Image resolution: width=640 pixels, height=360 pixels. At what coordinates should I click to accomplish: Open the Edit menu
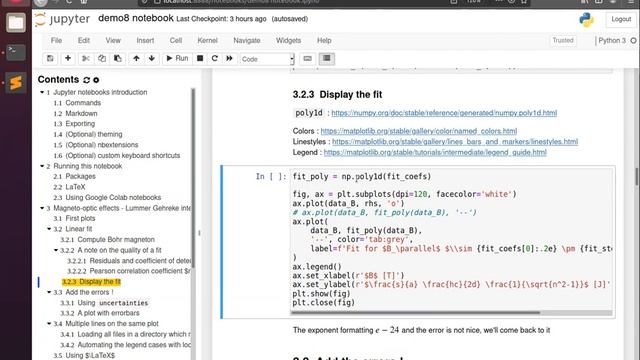click(x=84, y=40)
